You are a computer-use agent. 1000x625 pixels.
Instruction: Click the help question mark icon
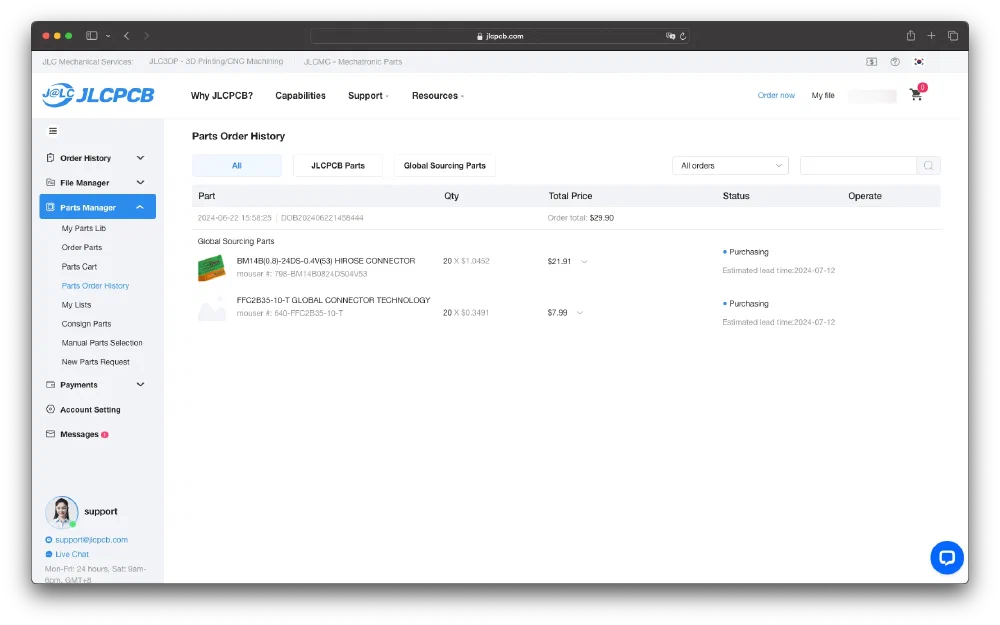(x=895, y=62)
